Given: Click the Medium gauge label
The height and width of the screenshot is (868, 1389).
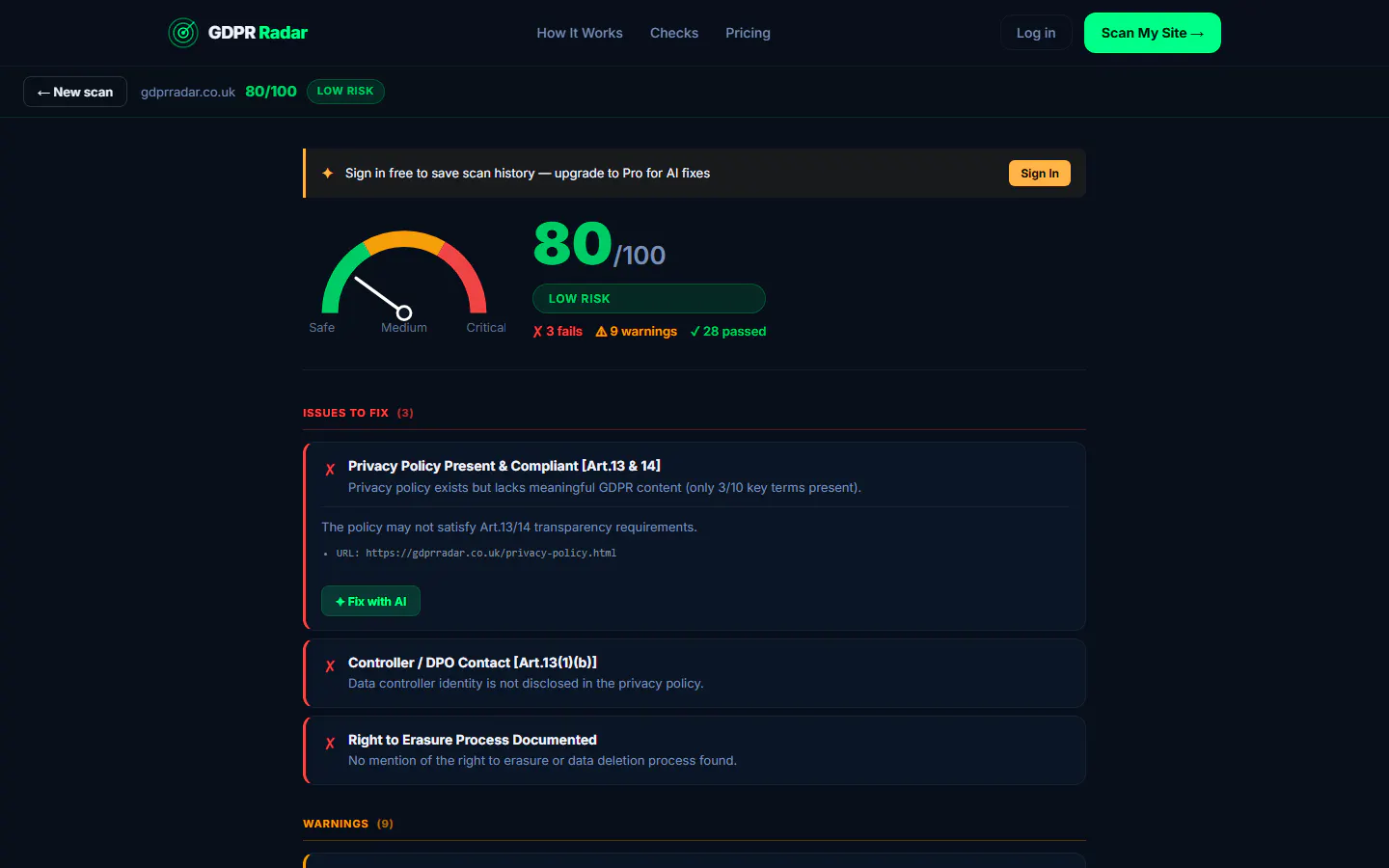Looking at the screenshot, I should click(x=404, y=328).
